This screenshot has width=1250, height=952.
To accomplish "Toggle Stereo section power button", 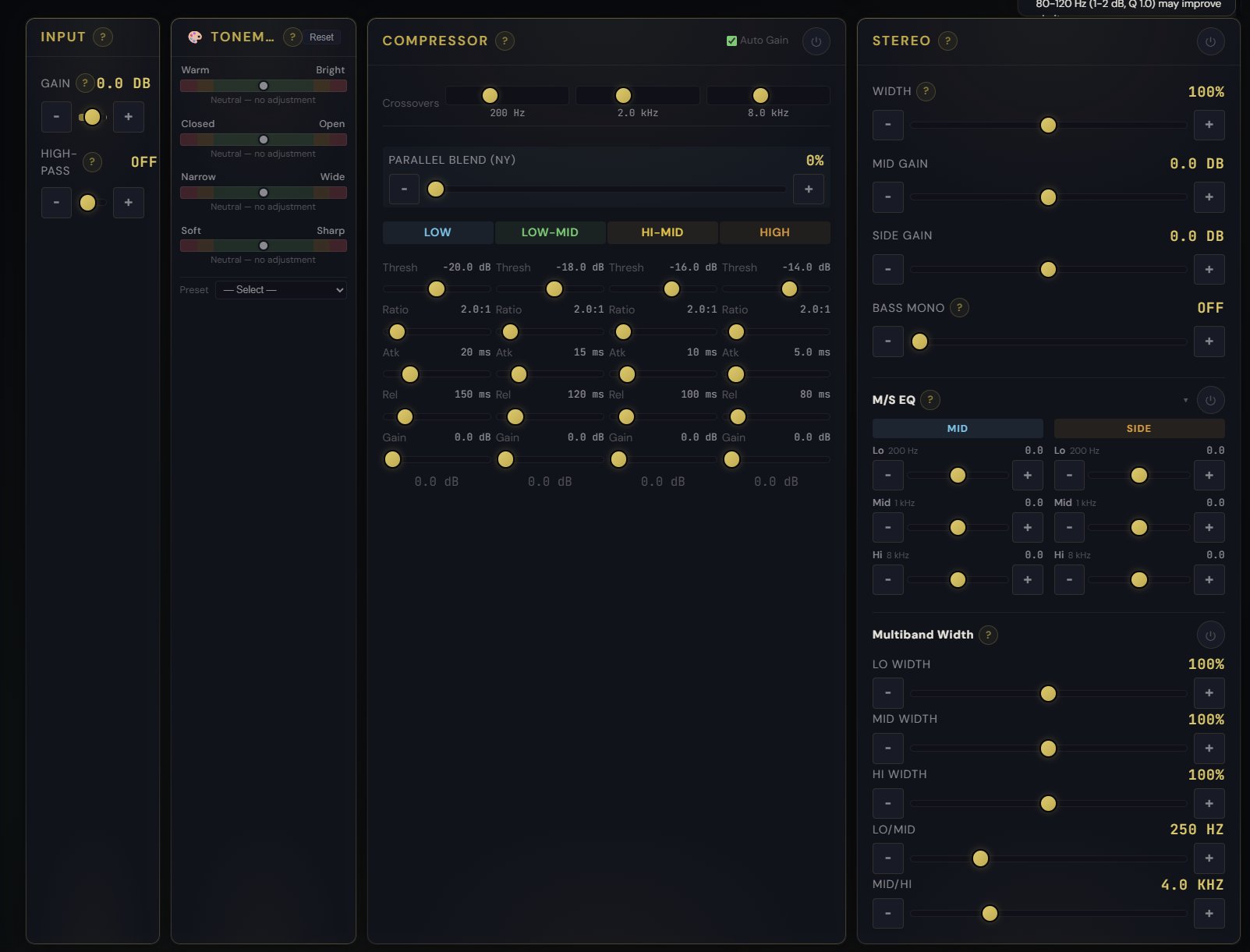I will point(1210,41).
